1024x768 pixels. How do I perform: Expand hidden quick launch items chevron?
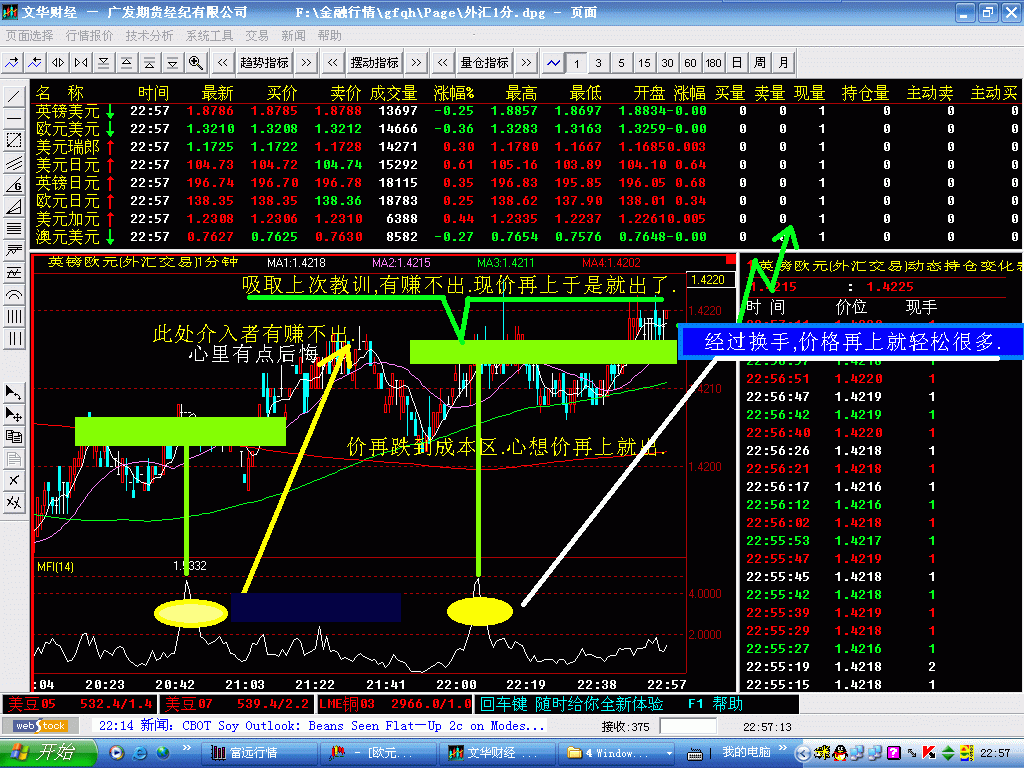click(x=186, y=748)
